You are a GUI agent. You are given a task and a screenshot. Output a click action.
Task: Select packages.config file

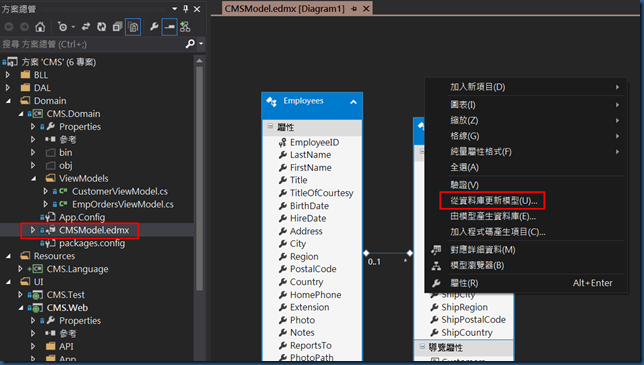[x=92, y=243]
